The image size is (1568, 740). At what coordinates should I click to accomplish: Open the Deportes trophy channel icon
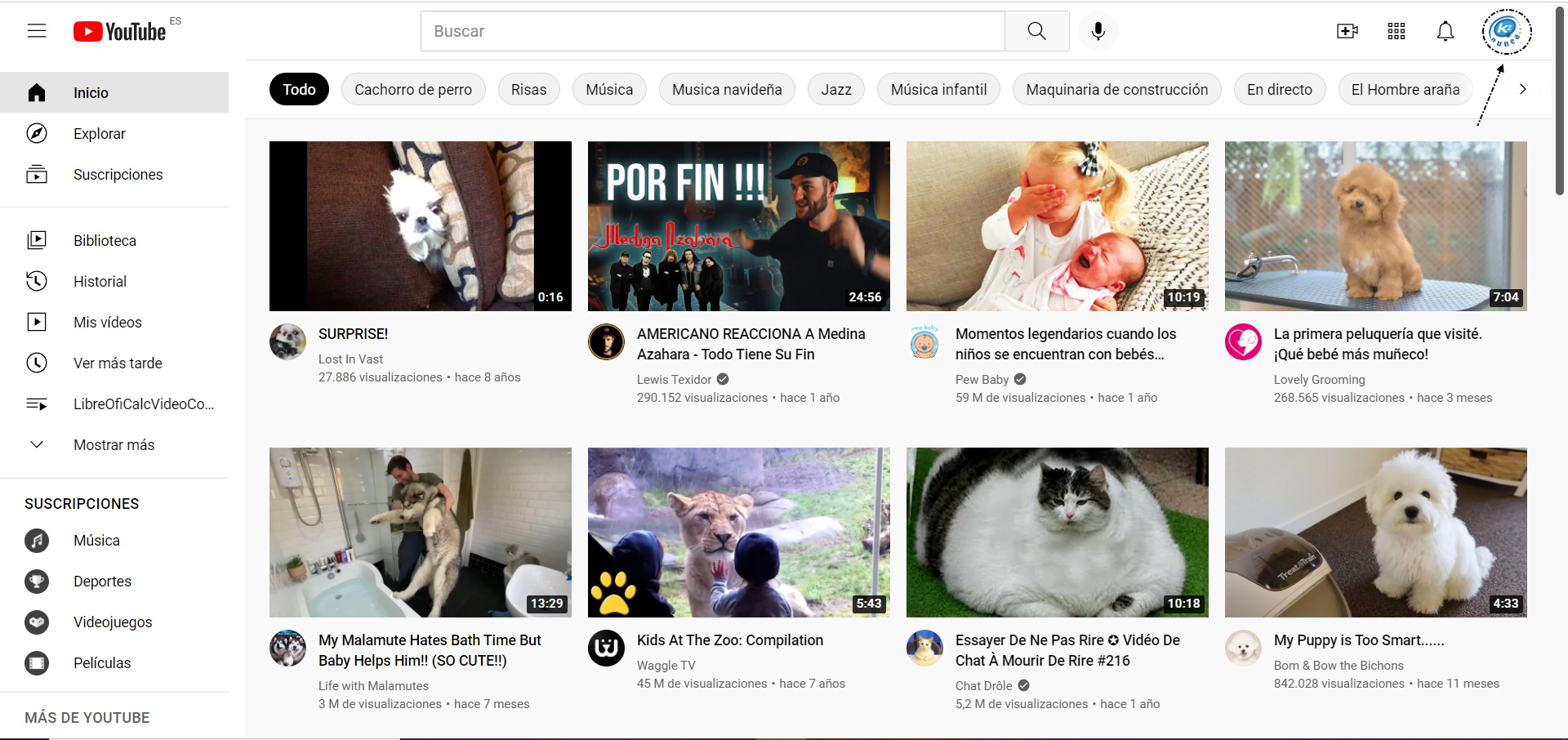point(37,581)
